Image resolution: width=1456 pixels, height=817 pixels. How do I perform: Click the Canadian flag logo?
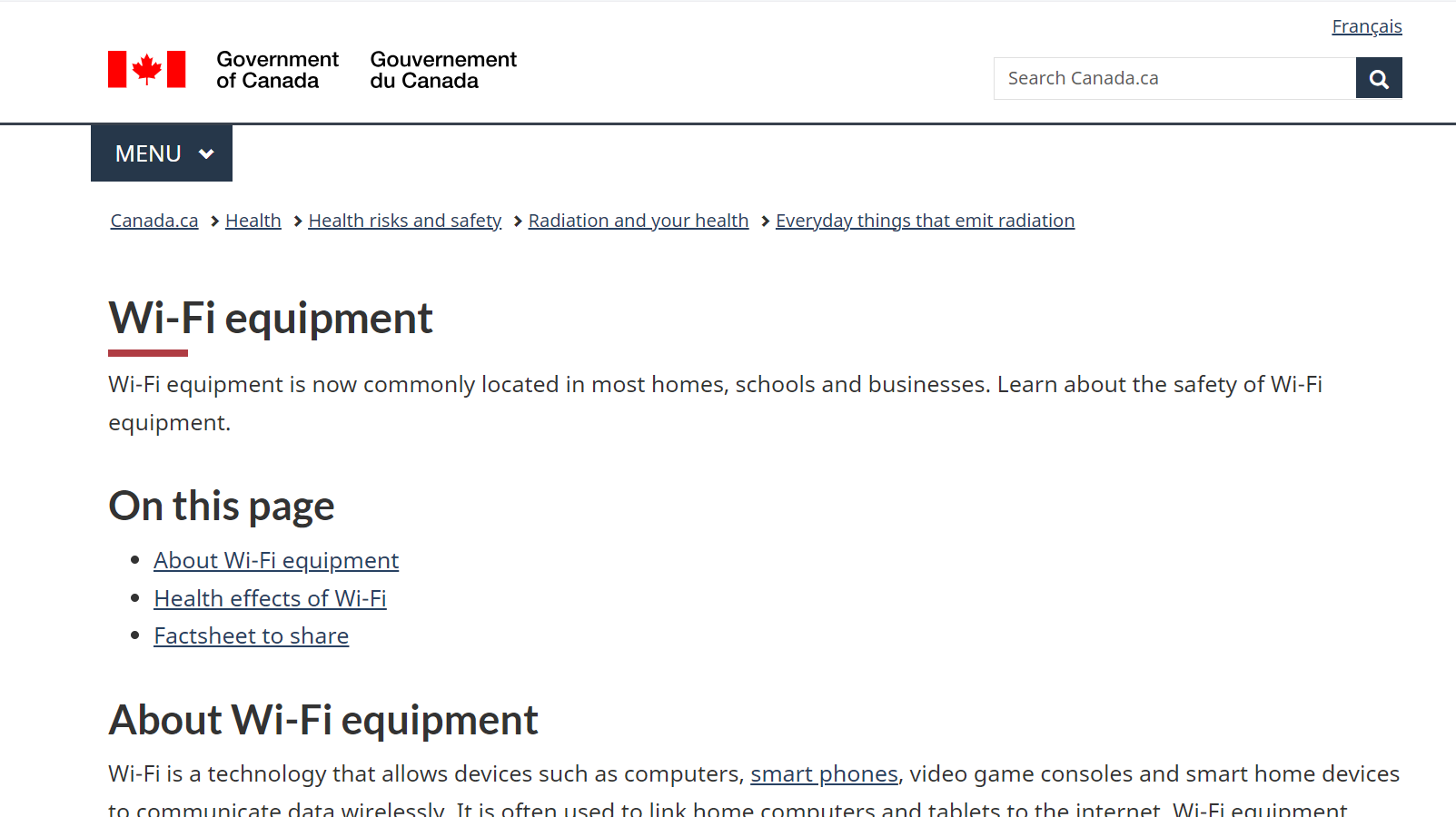click(146, 69)
